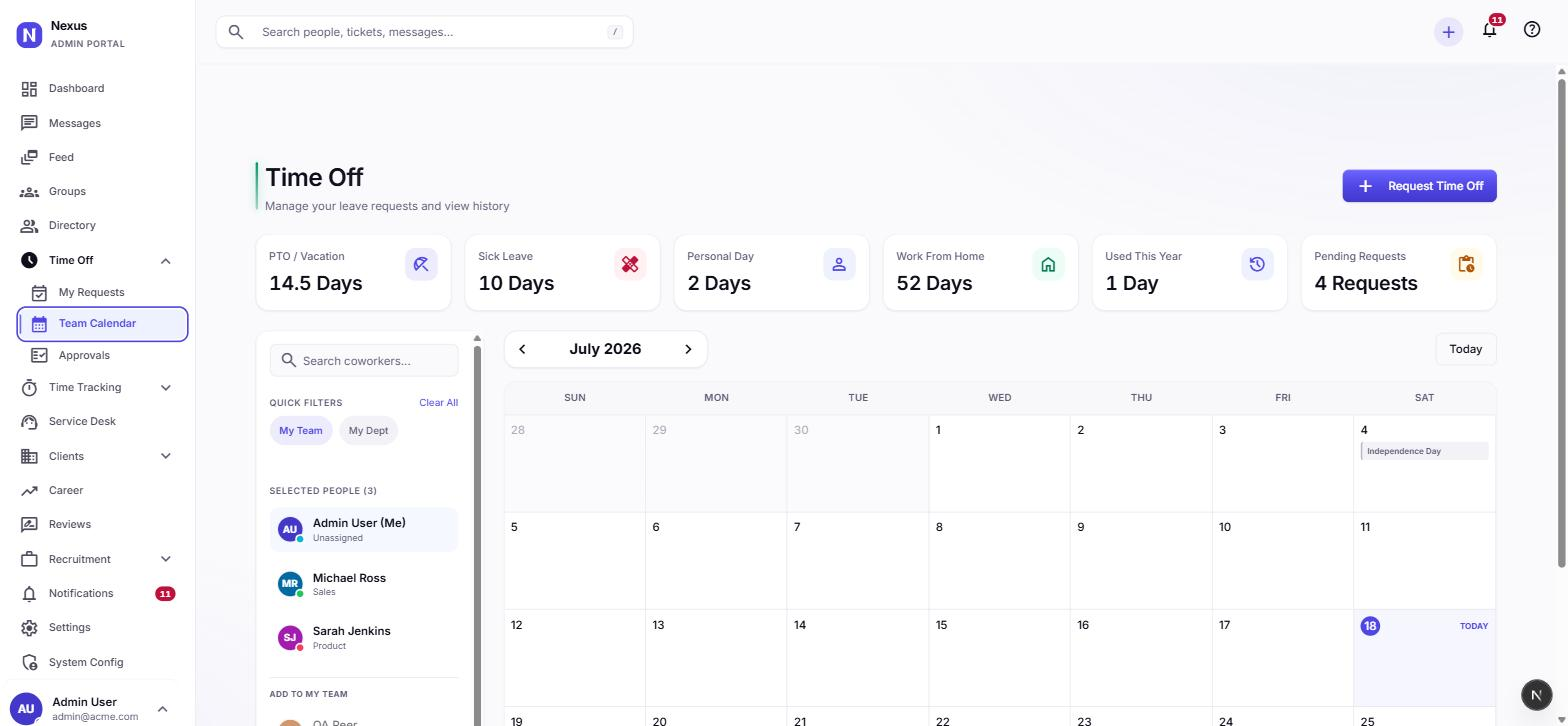Open My Requests menu item
Screen dimensions: 1568x726
pos(102,292)
